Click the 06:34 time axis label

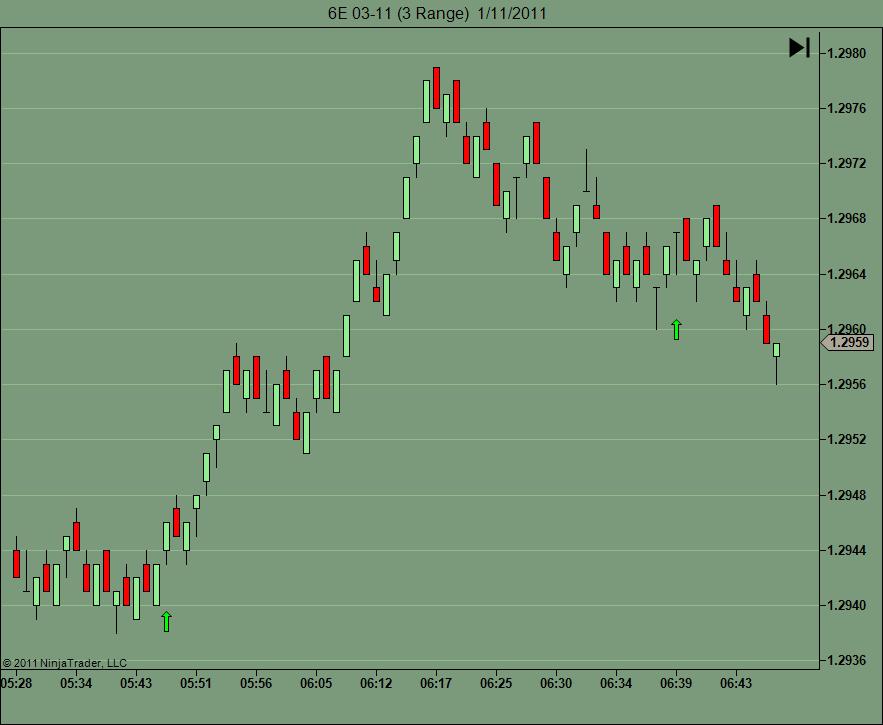tap(616, 683)
